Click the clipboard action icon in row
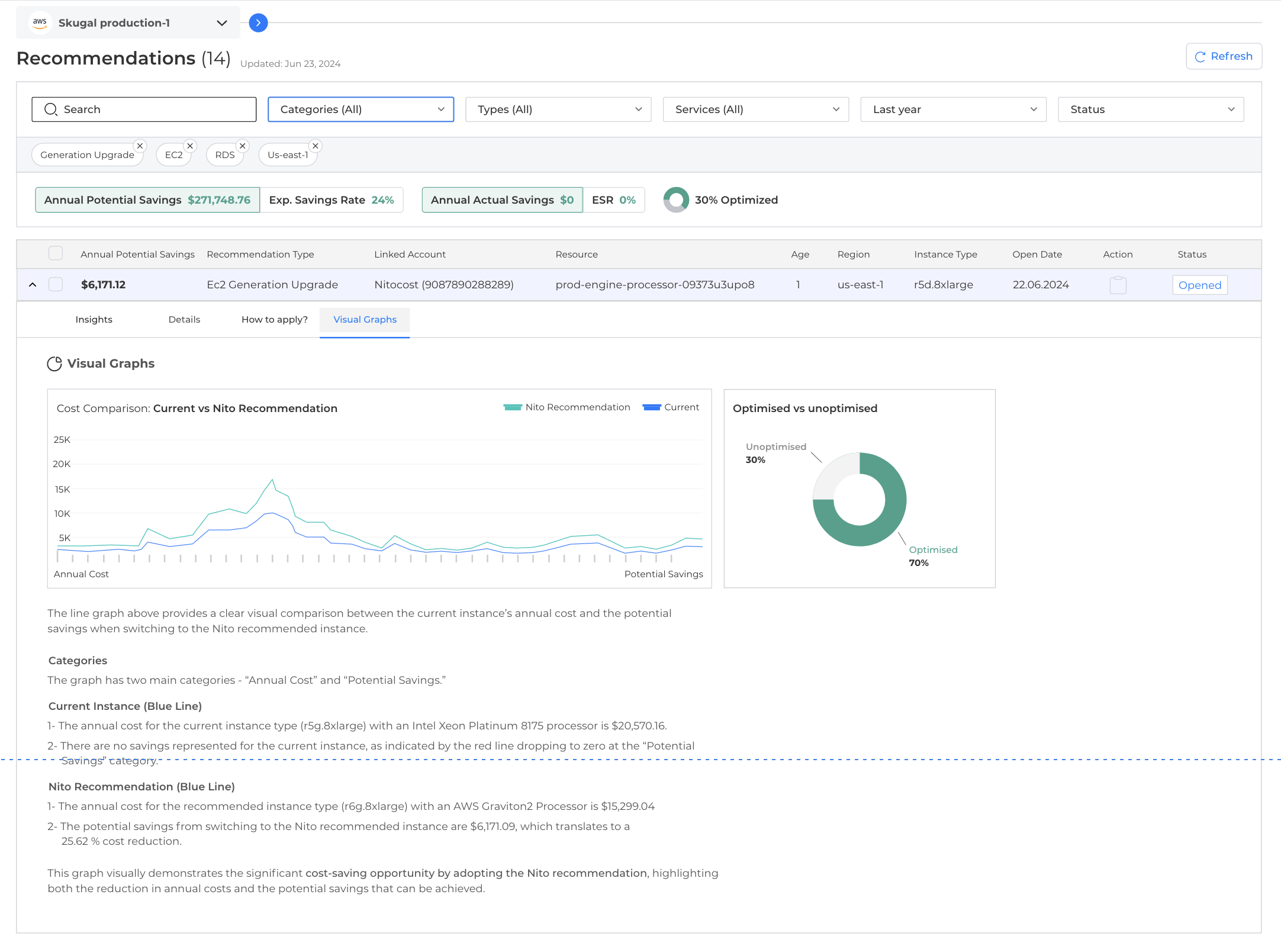The height and width of the screenshot is (952, 1281). pos(1118,285)
